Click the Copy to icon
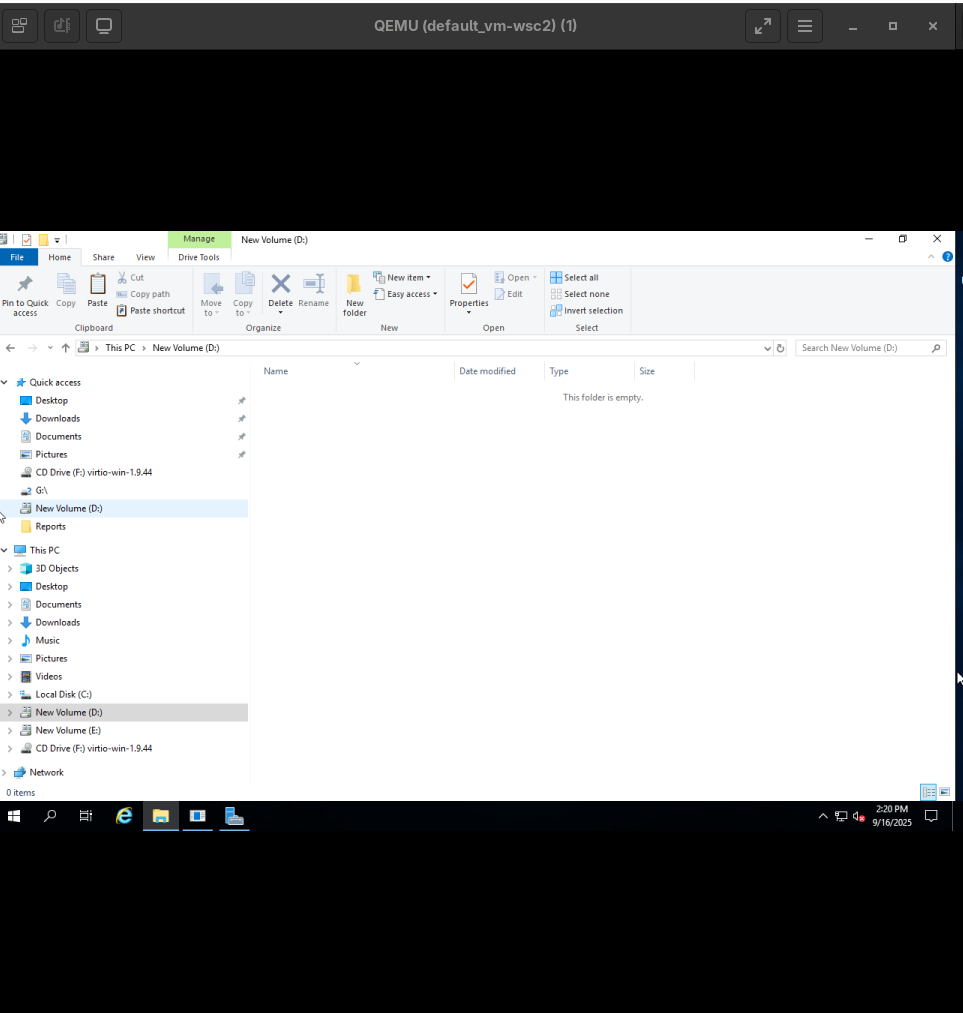The image size is (963, 1013). (x=243, y=284)
